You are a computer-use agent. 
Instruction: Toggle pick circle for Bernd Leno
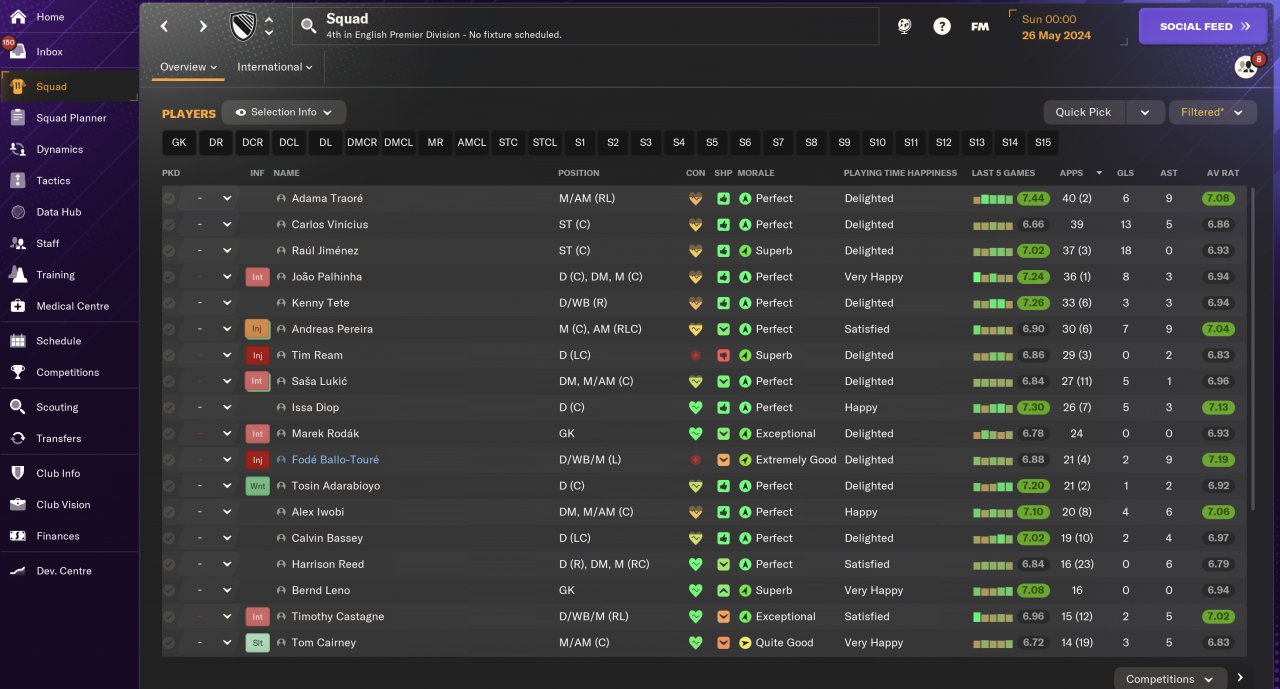[169, 590]
